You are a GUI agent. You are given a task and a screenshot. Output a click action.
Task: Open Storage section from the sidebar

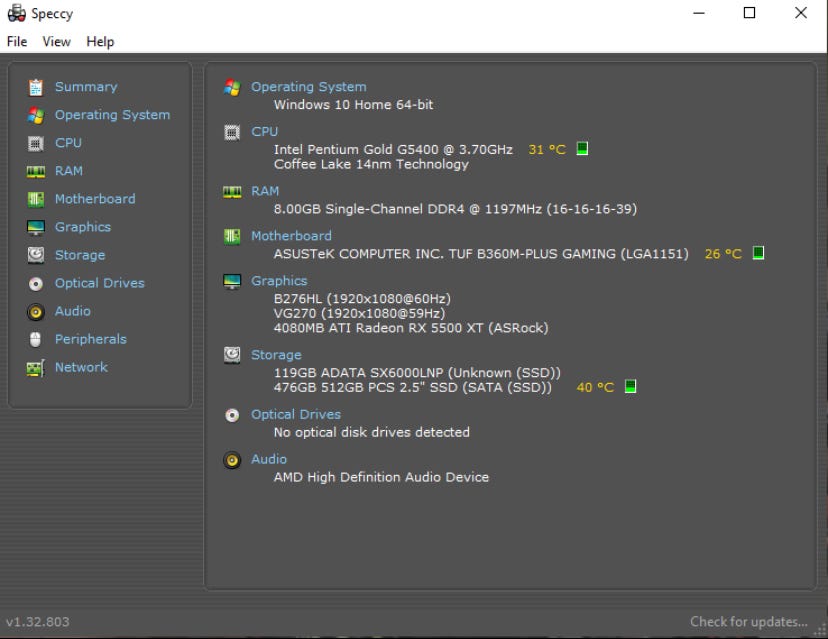click(x=80, y=255)
